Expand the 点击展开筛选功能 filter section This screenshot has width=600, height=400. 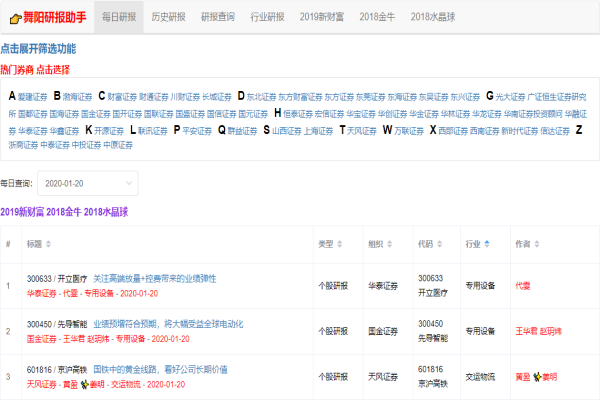click(38, 49)
